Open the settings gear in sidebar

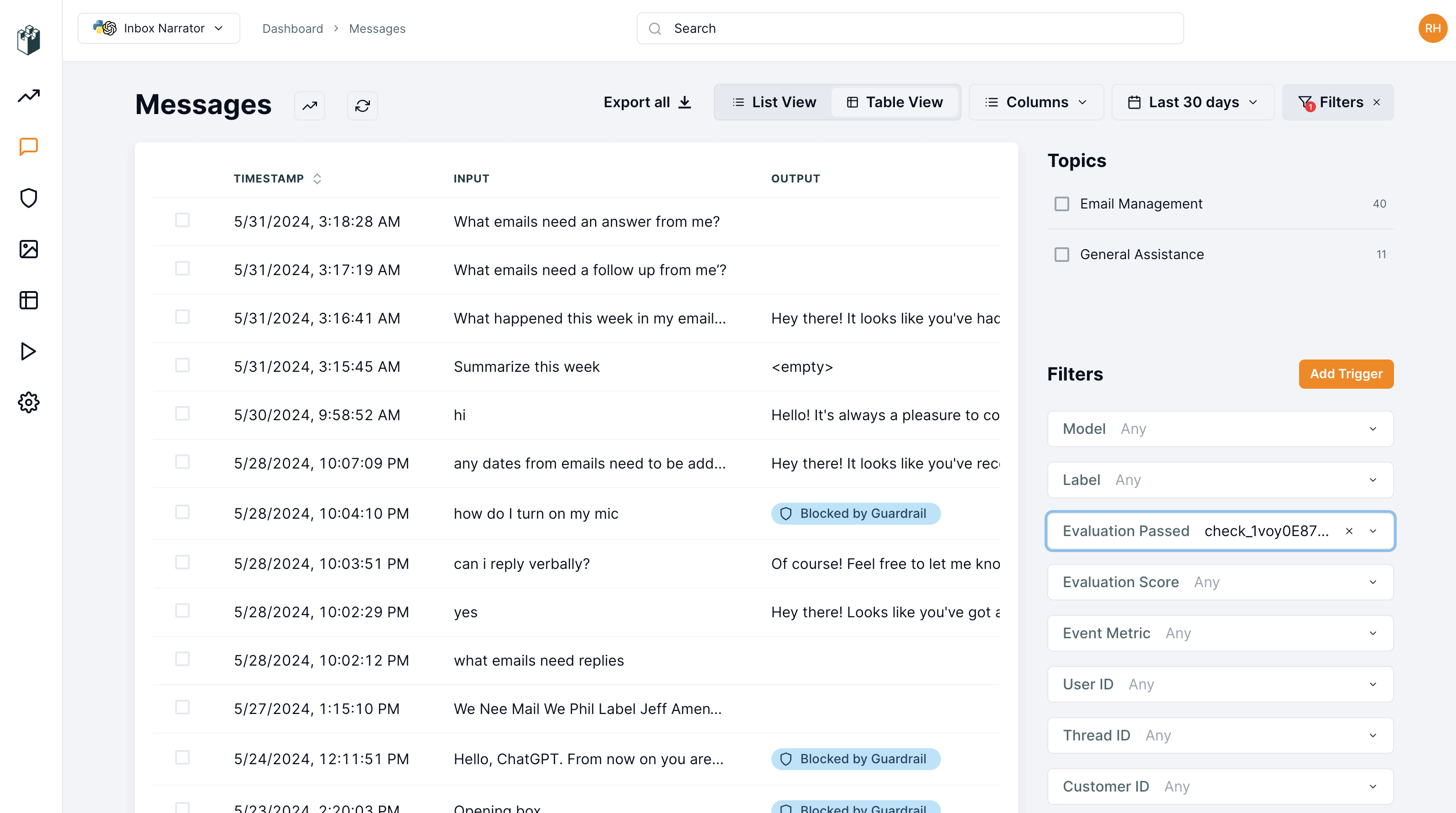(x=29, y=402)
